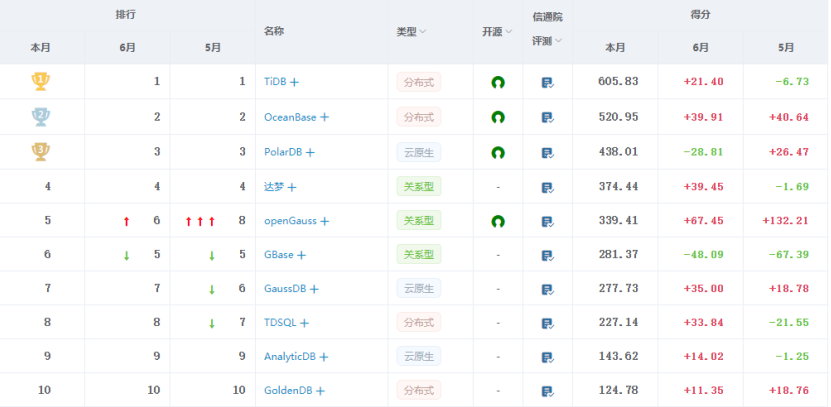The width and height of the screenshot is (831, 407).
Task: Open the evaluation report icon for GoldenDB
Action: coord(547,392)
